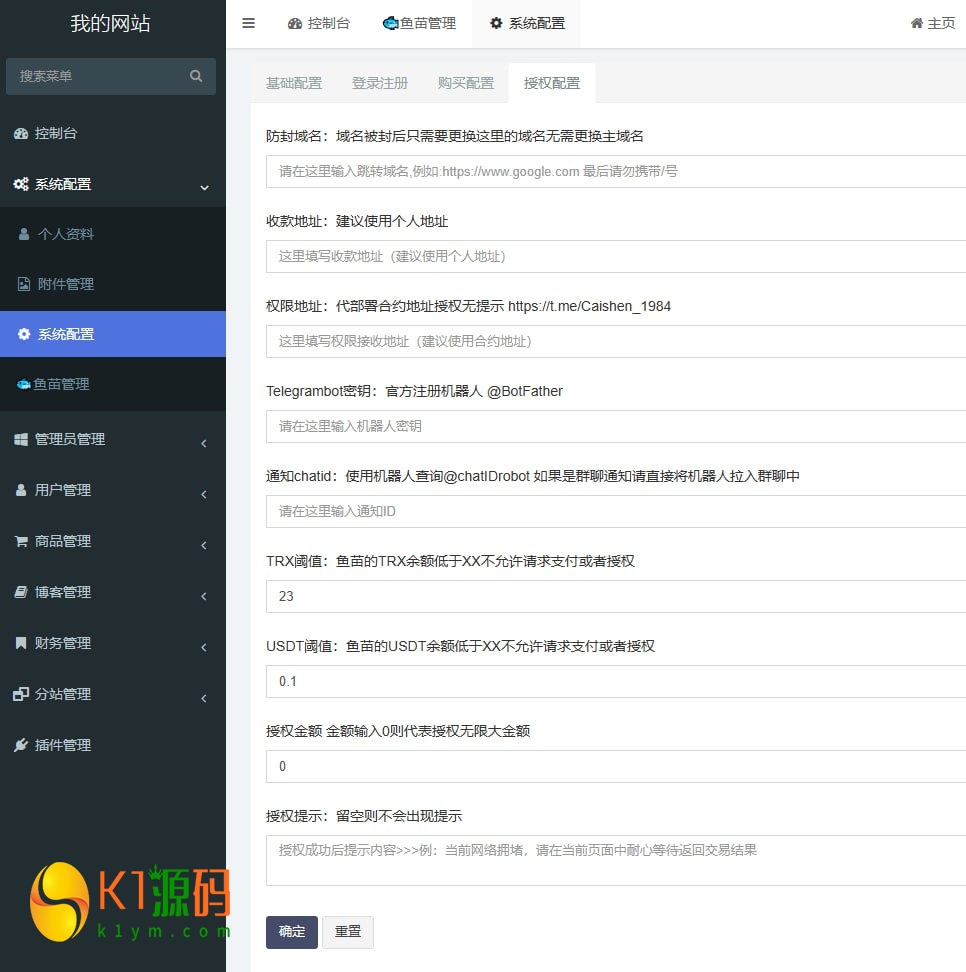The width and height of the screenshot is (966, 972).
Task: Open 鱼苗管理 in the sidebar
Action: coord(60,384)
